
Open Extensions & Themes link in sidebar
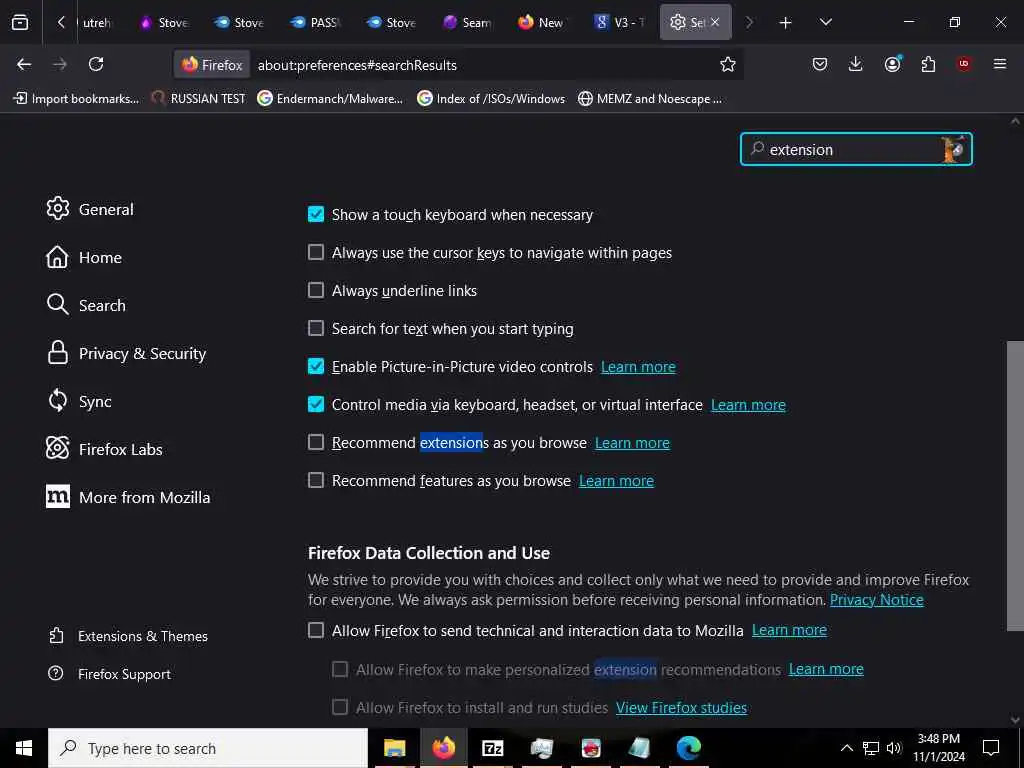[x=129, y=636]
